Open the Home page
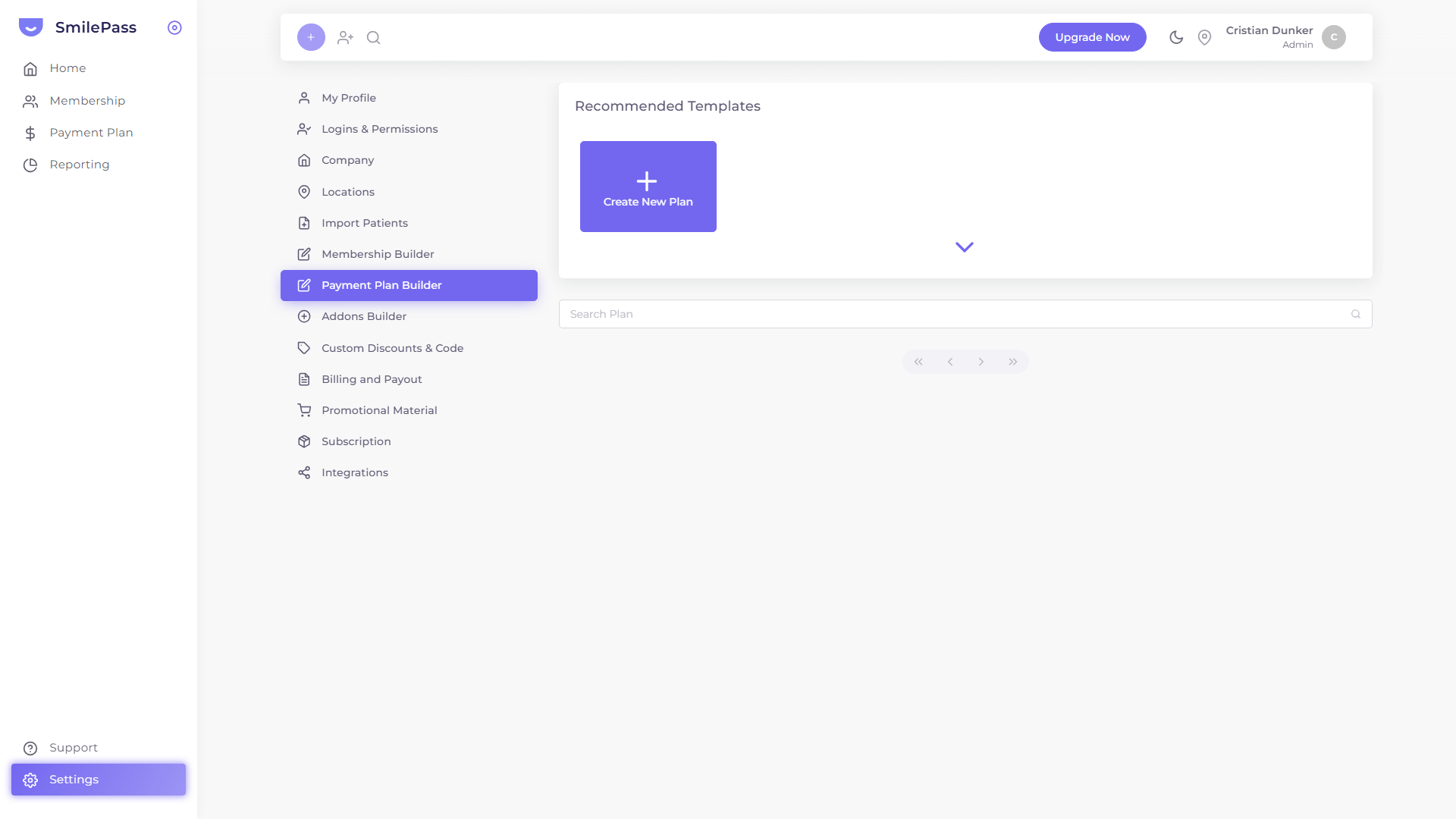Viewport: 1456px width, 819px height. point(99,68)
